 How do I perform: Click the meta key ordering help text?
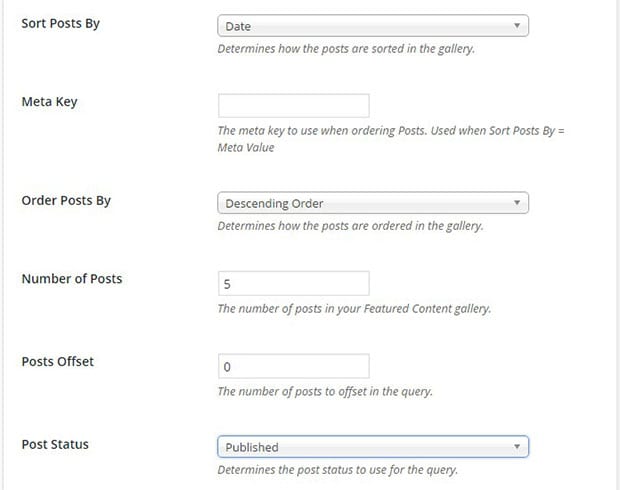click(x=391, y=139)
